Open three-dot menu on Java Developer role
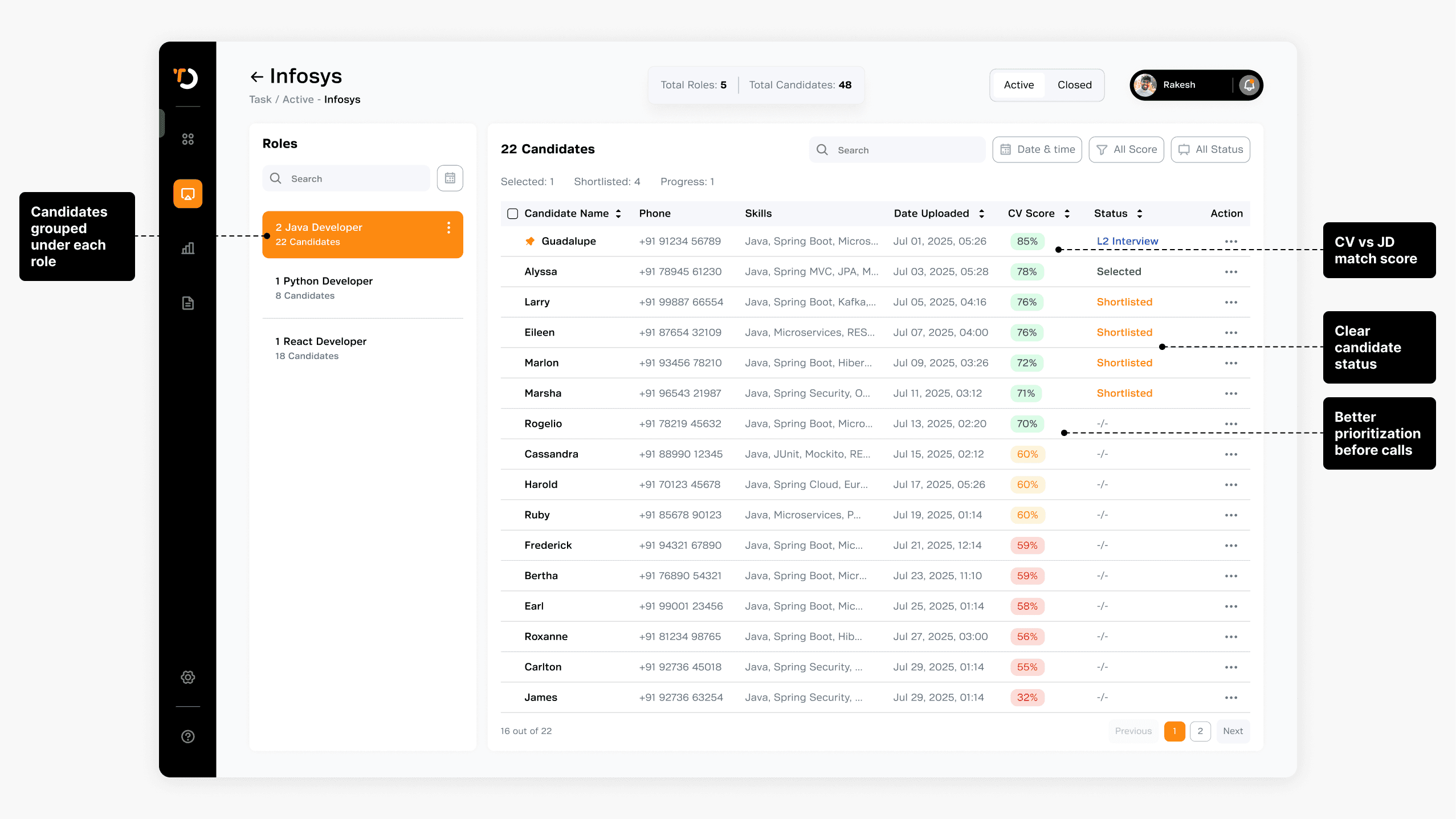The width and height of the screenshot is (1456, 819). click(449, 228)
